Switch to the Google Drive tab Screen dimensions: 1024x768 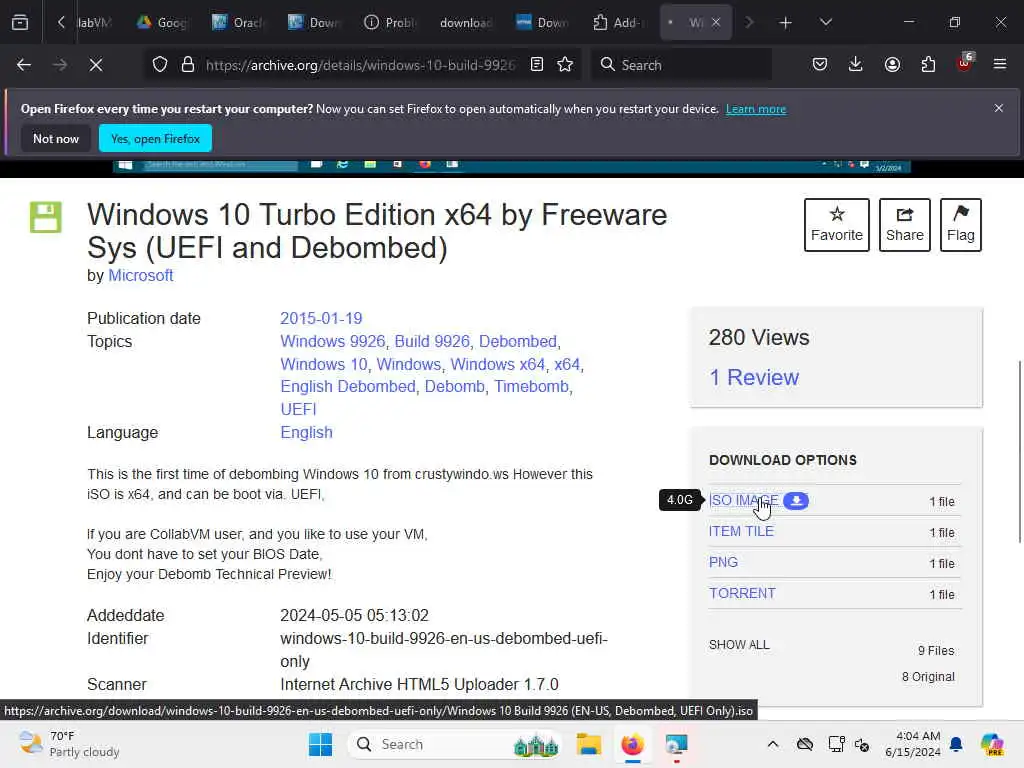(163, 23)
